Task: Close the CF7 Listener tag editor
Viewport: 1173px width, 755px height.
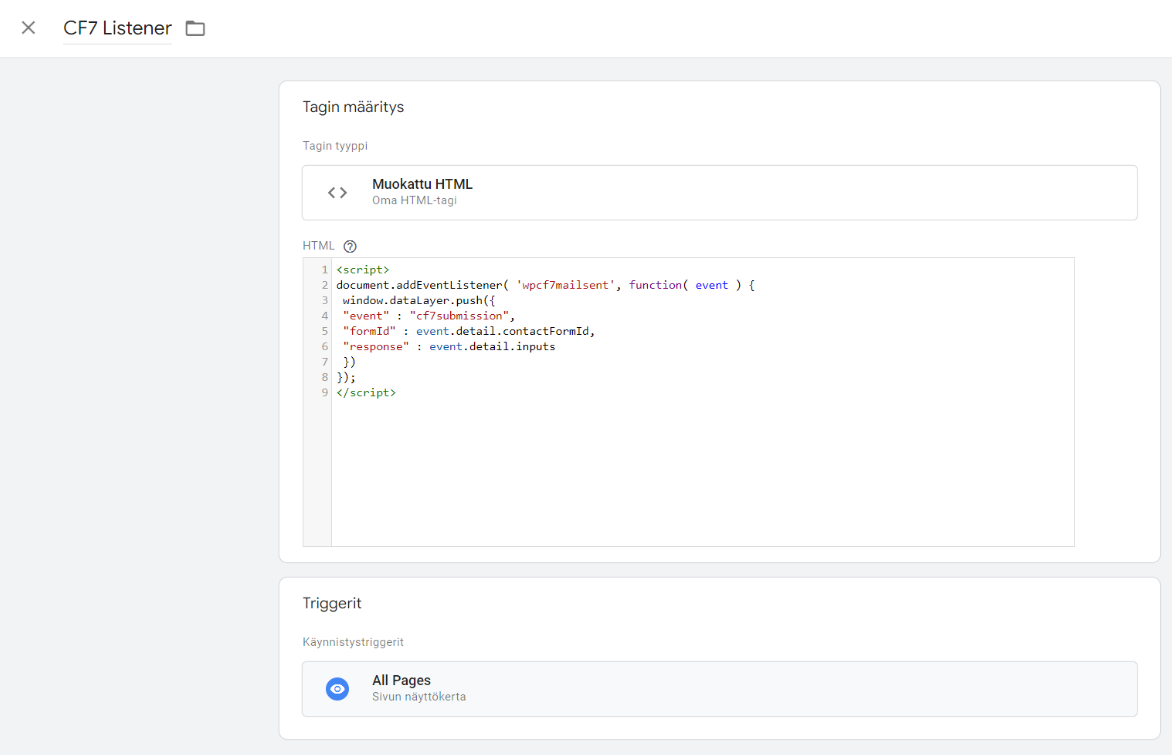Action: (x=28, y=28)
